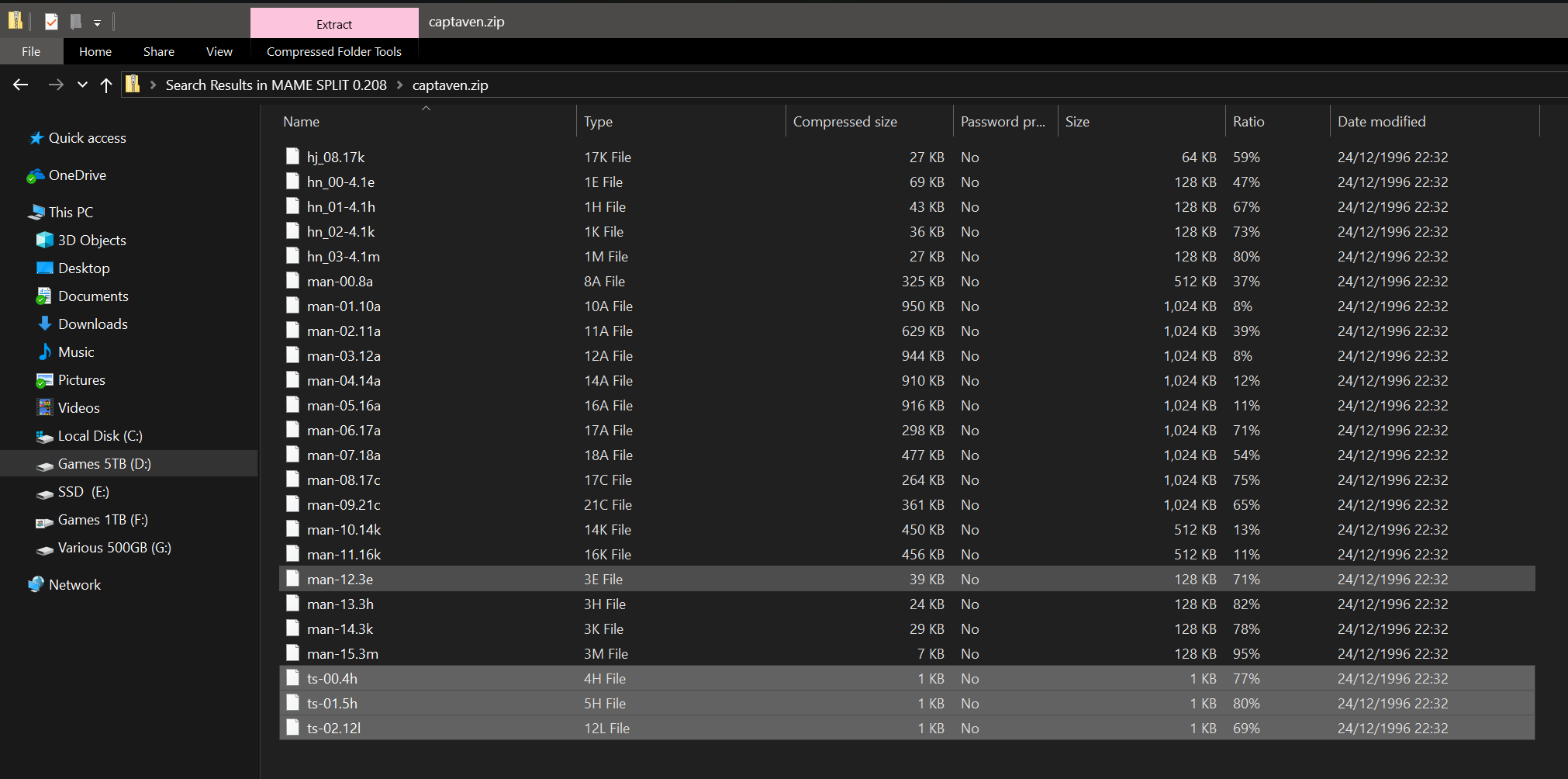The height and width of the screenshot is (779, 1568).
Task: Click the Music note icon
Action: tap(45, 351)
